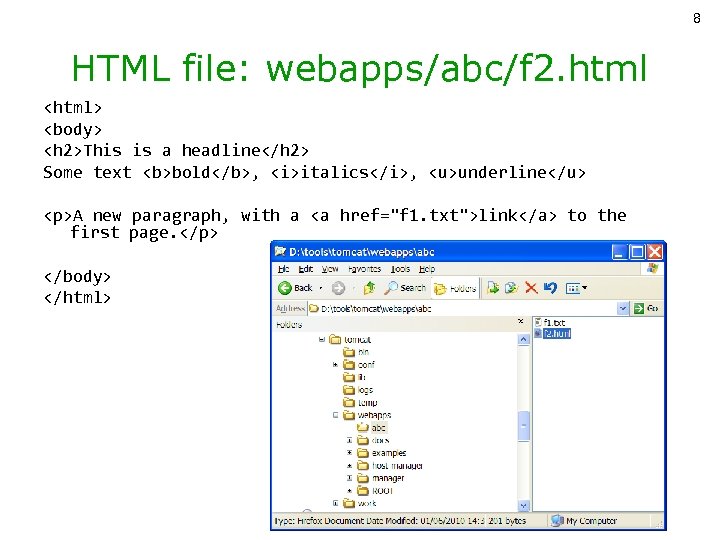
Task: Expand the docs folder node
Action: click(349, 440)
